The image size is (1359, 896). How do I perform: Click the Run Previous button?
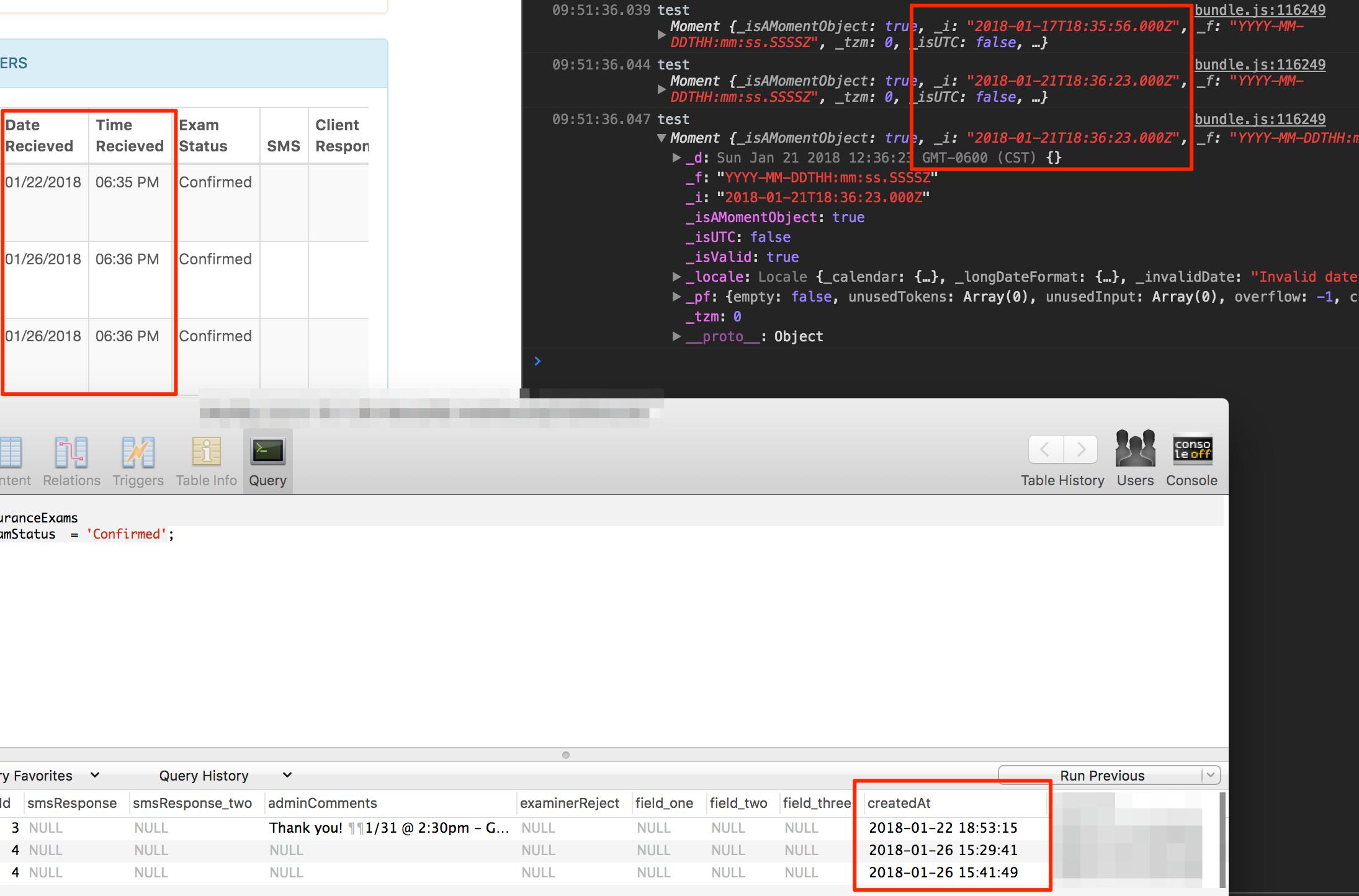[1103, 775]
